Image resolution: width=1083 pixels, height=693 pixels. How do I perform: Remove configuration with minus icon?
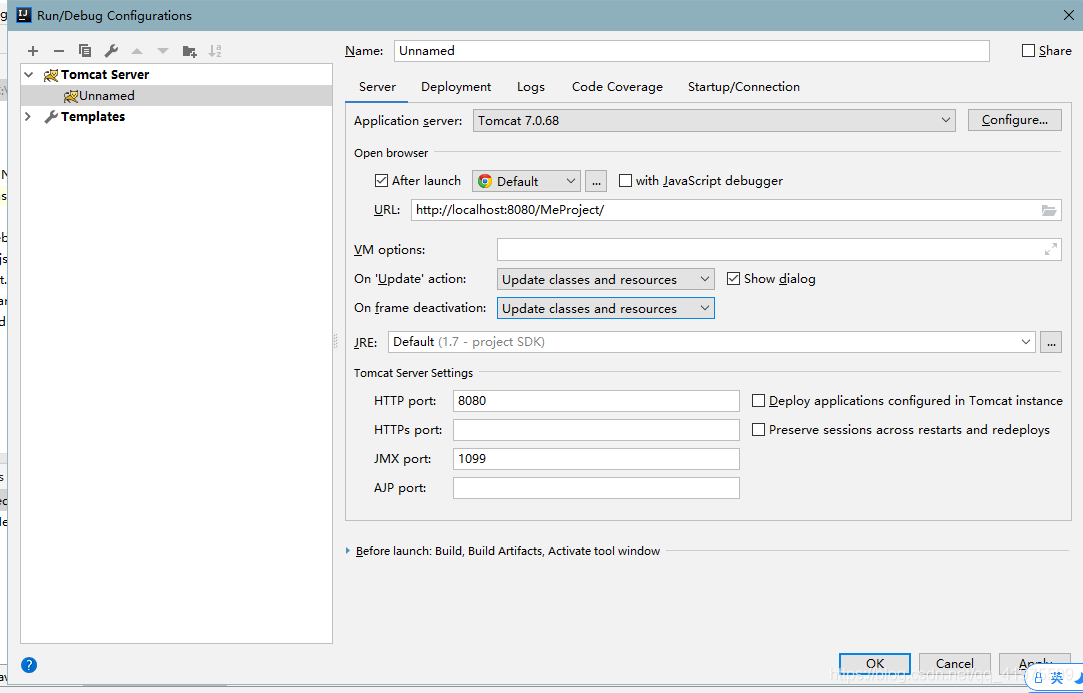click(x=59, y=51)
